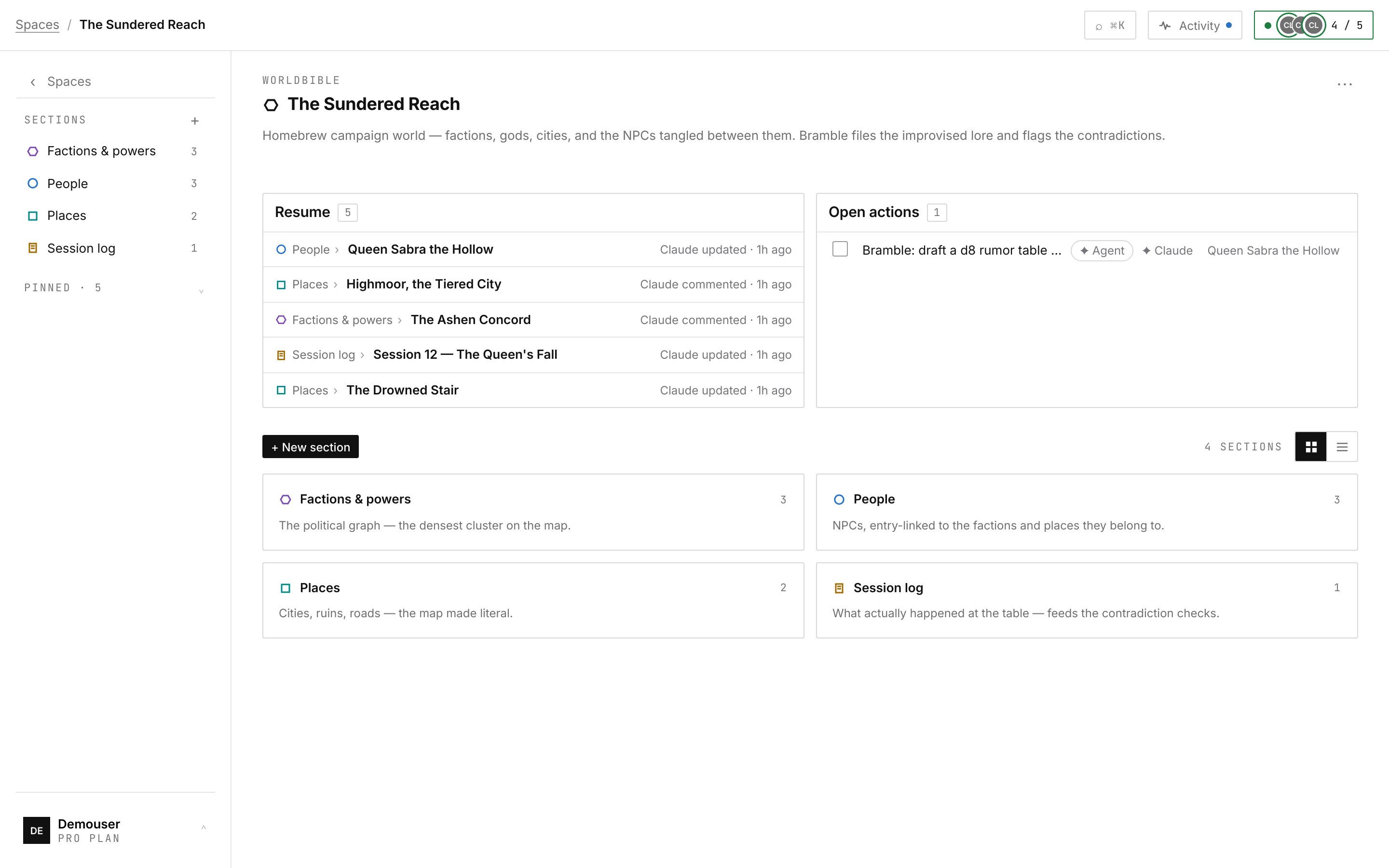1389x868 pixels.
Task: Open the command search ⌘K box
Action: tap(1109, 25)
